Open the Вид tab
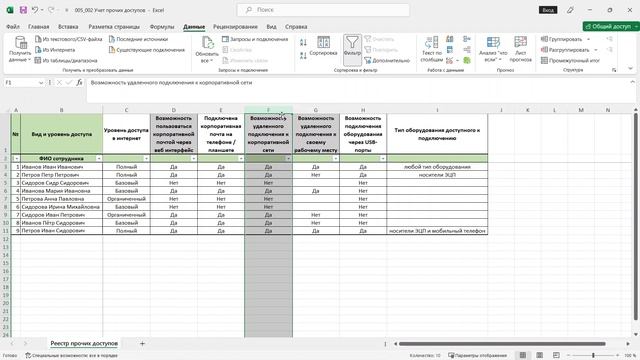The image size is (640, 360). point(271,27)
